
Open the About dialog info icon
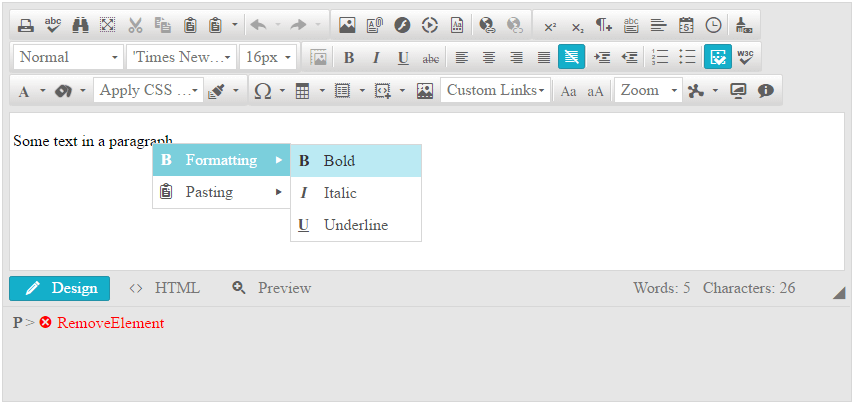(x=766, y=91)
